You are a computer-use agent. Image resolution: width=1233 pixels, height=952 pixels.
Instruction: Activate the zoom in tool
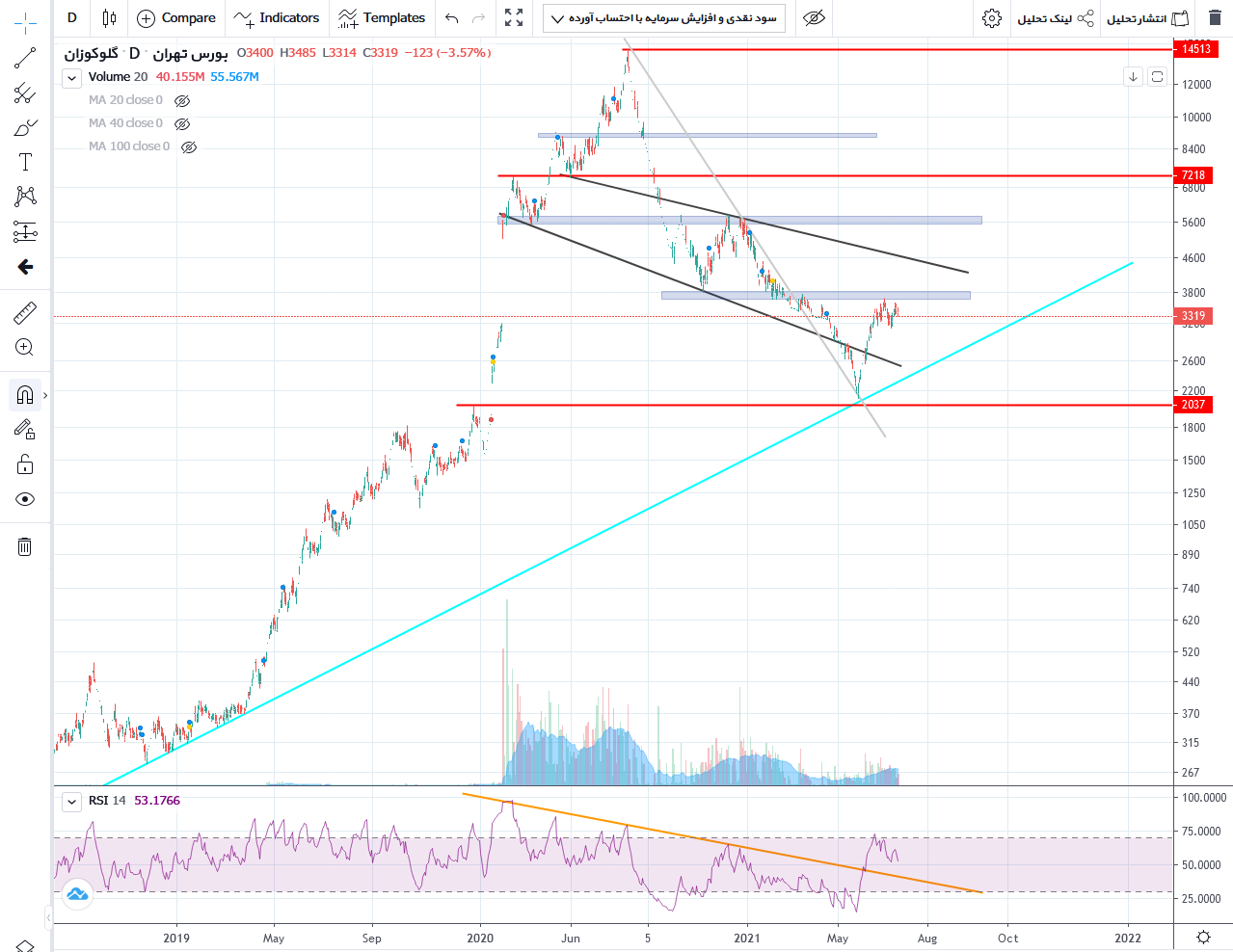[25, 347]
